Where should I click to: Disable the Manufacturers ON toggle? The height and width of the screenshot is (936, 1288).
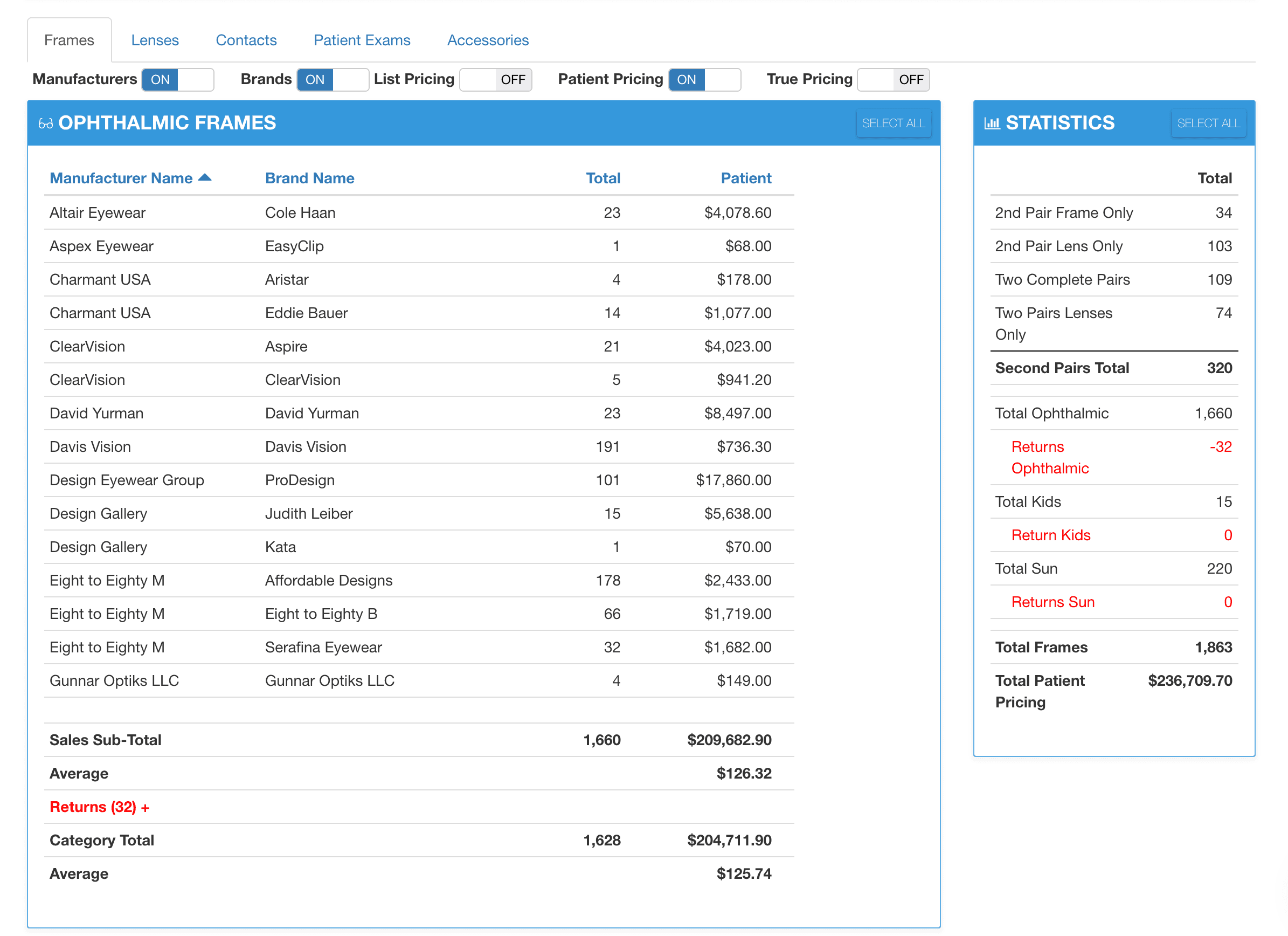[x=176, y=79]
